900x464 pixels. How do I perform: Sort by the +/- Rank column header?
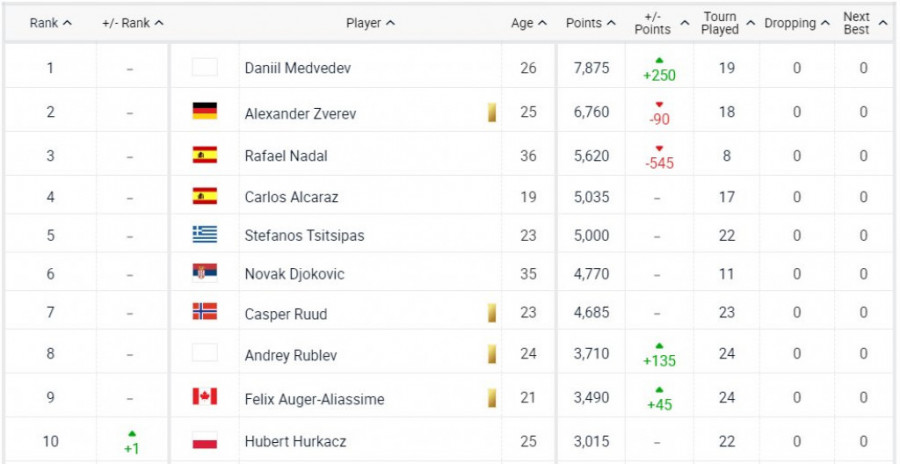132,23
